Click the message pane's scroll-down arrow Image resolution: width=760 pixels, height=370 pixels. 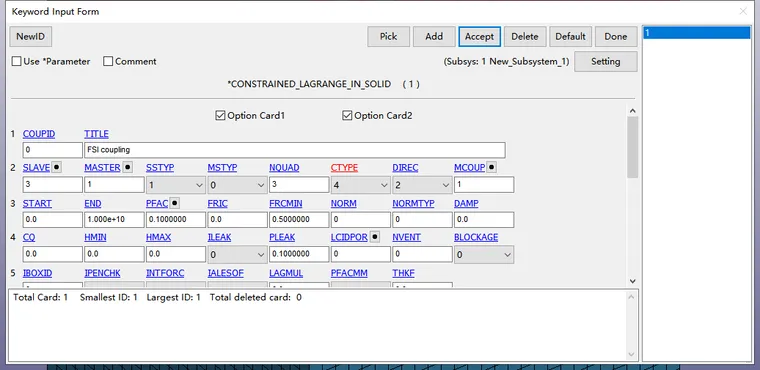631,355
